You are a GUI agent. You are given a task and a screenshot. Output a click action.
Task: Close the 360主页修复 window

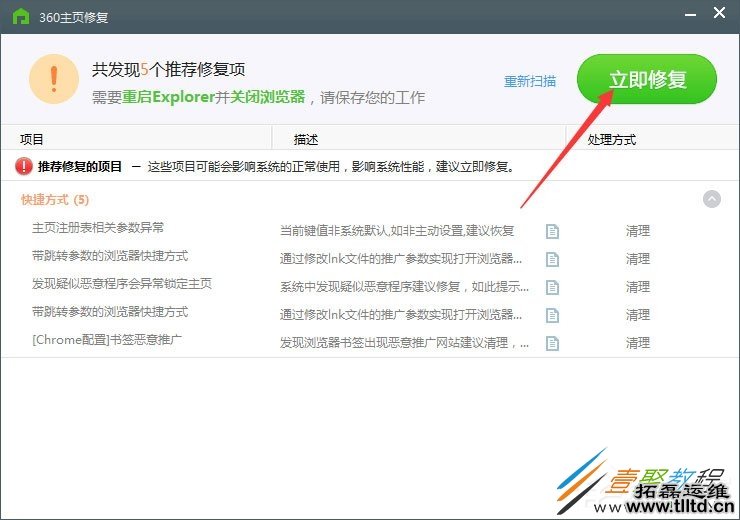pos(719,12)
